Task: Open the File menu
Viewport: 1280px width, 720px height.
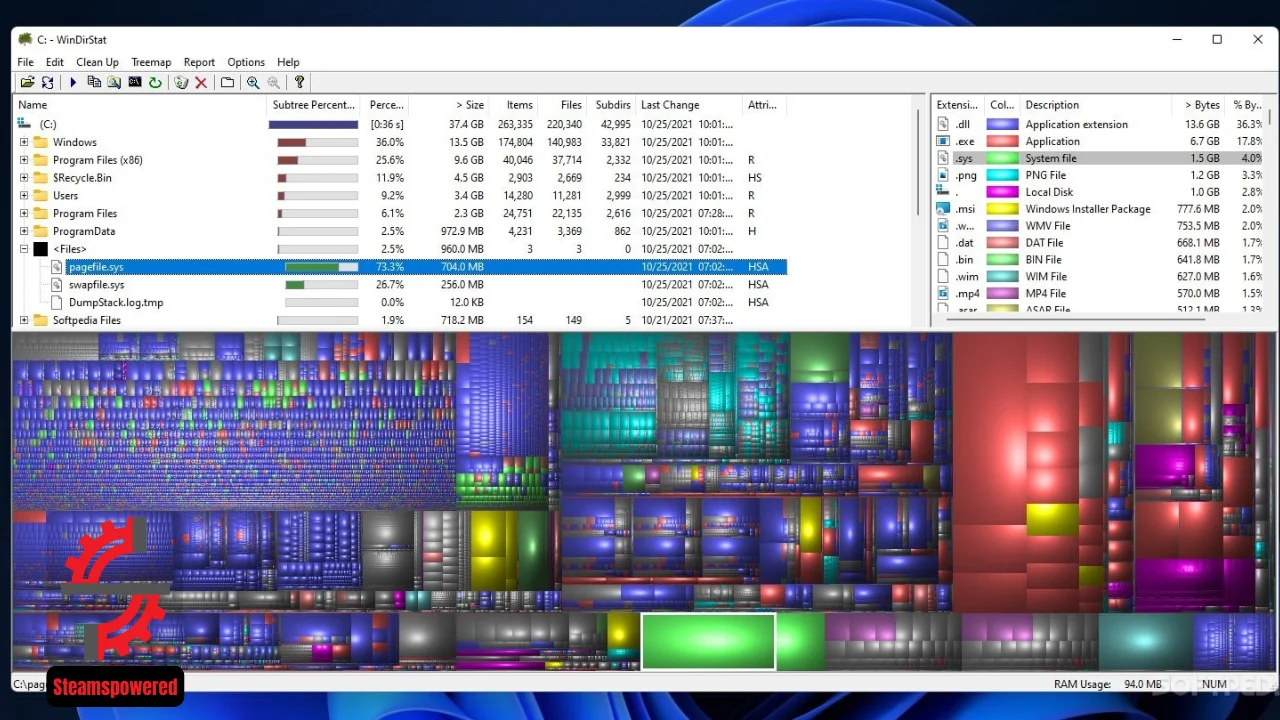Action: (25, 62)
